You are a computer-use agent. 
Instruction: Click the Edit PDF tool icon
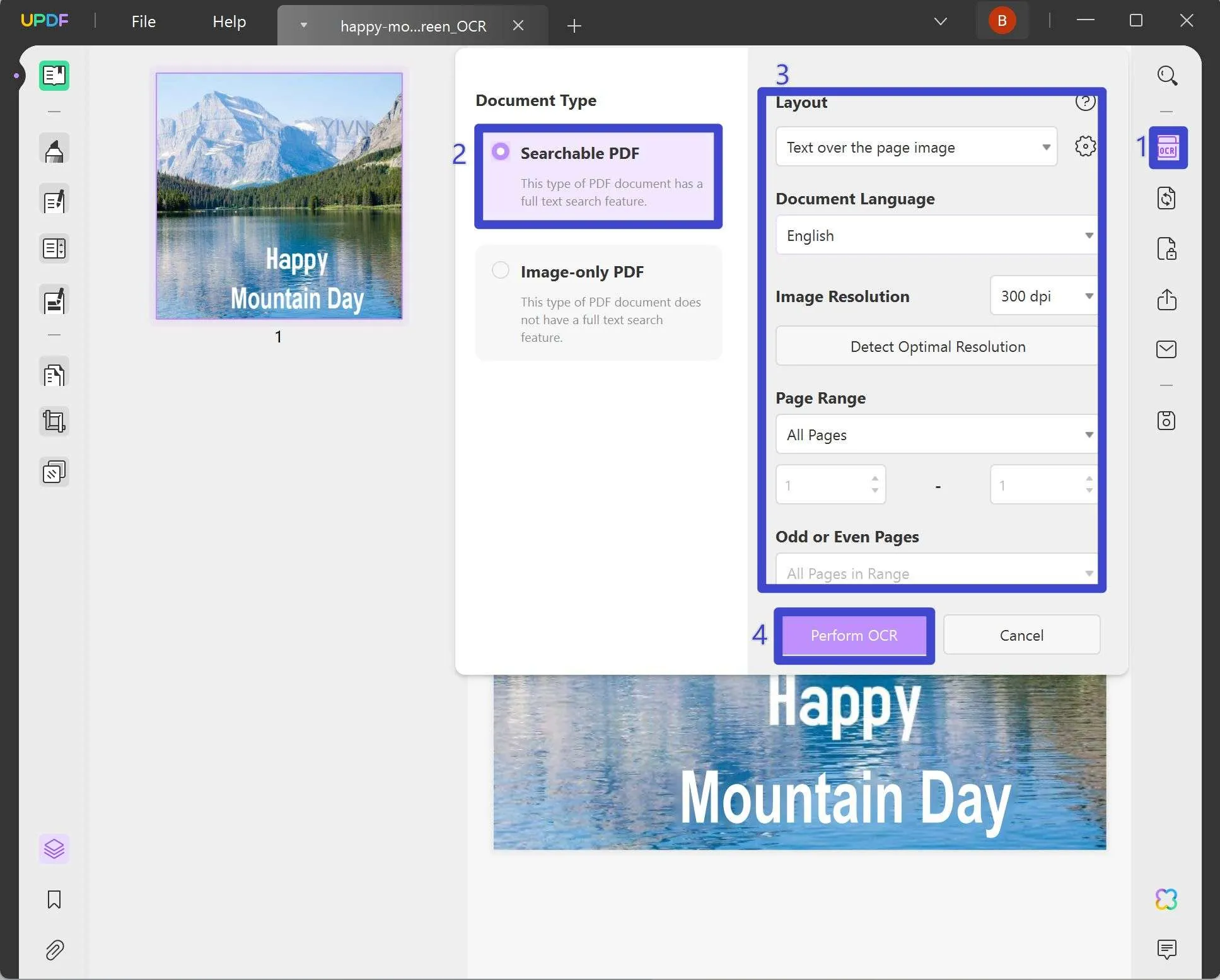point(54,200)
